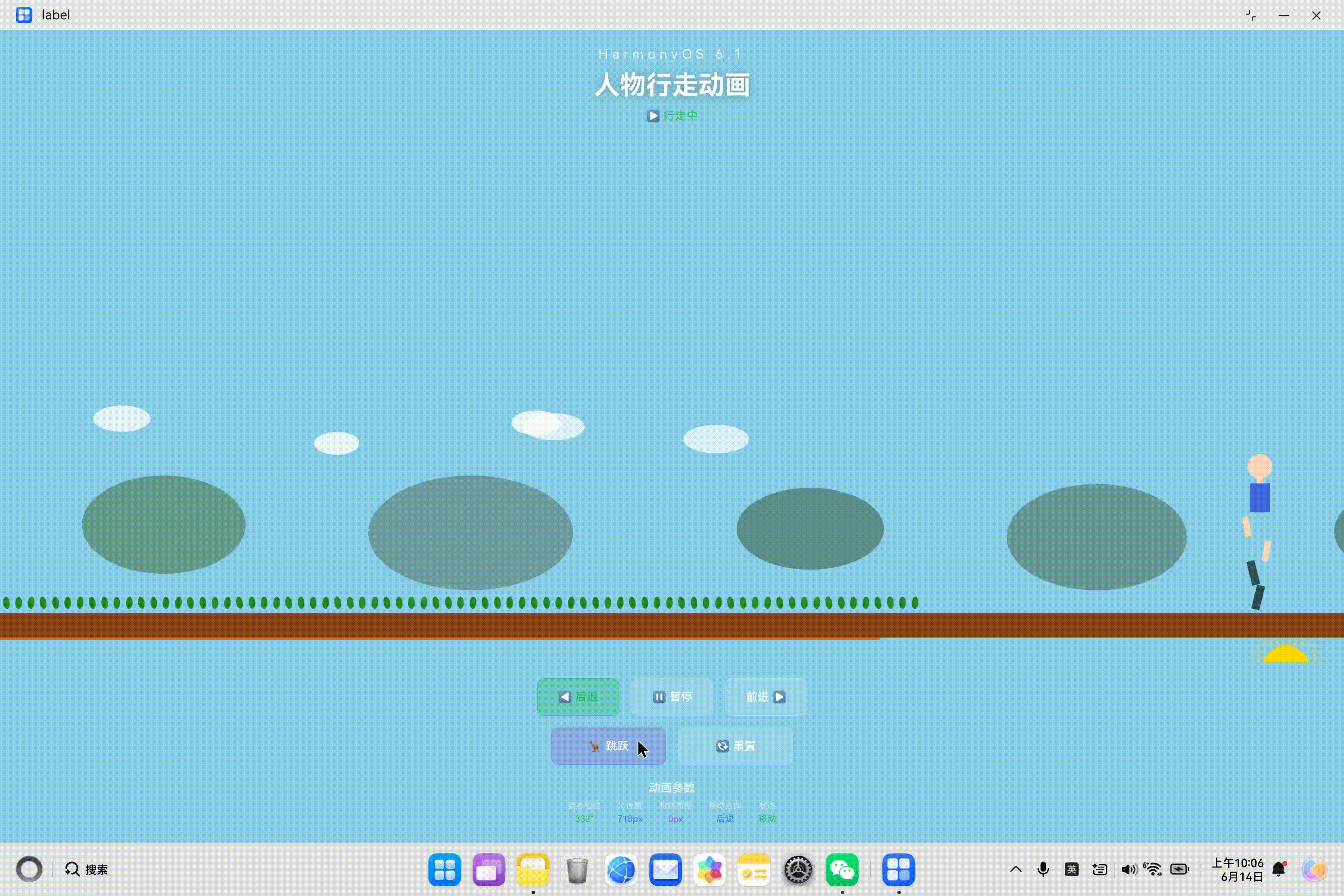This screenshot has width=1344, height=896.
Task: Switch to the running label app in dock
Action: (x=899, y=870)
